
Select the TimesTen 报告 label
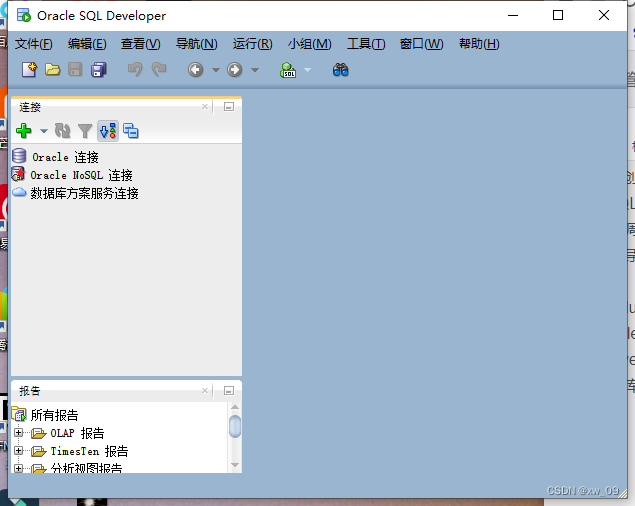point(89,451)
